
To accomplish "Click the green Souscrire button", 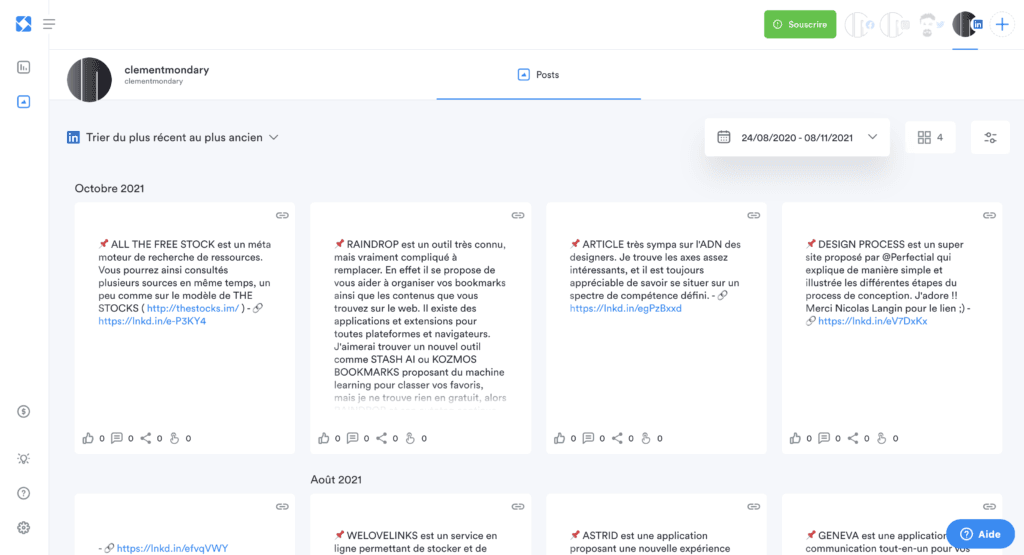I will point(800,24).
